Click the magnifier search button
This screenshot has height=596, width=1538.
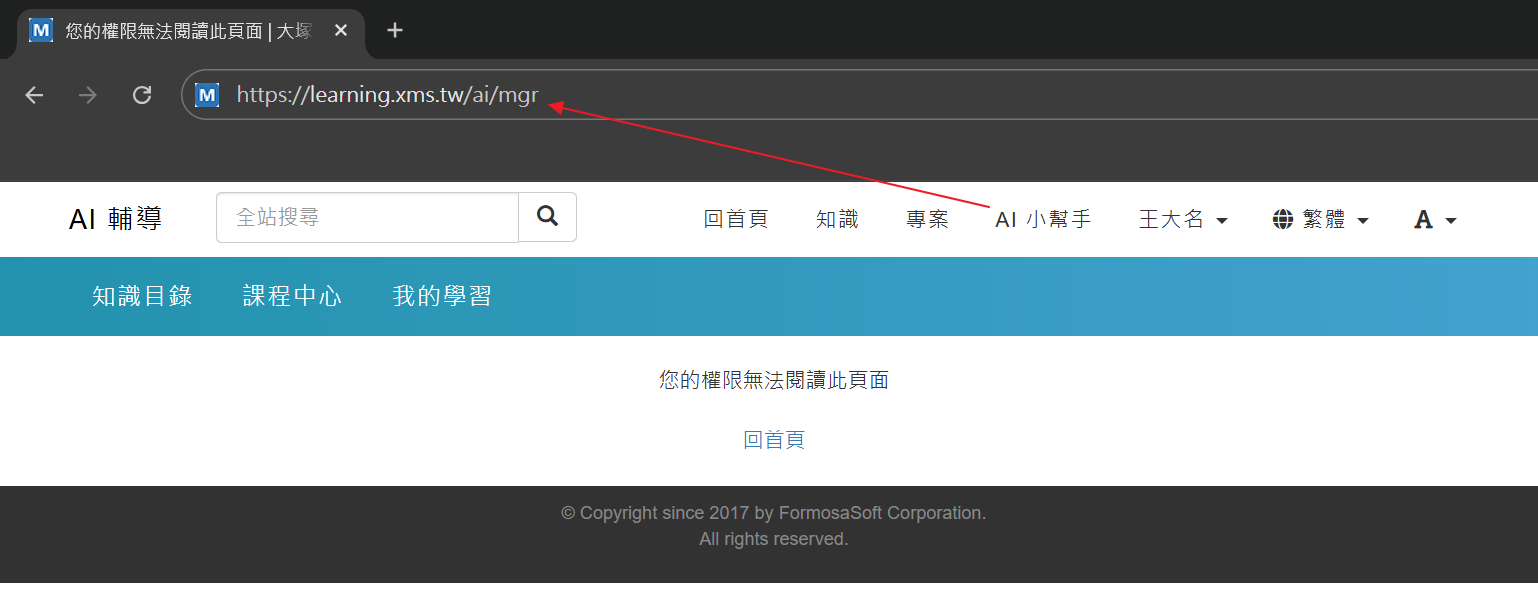pyautogui.click(x=547, y=217)
